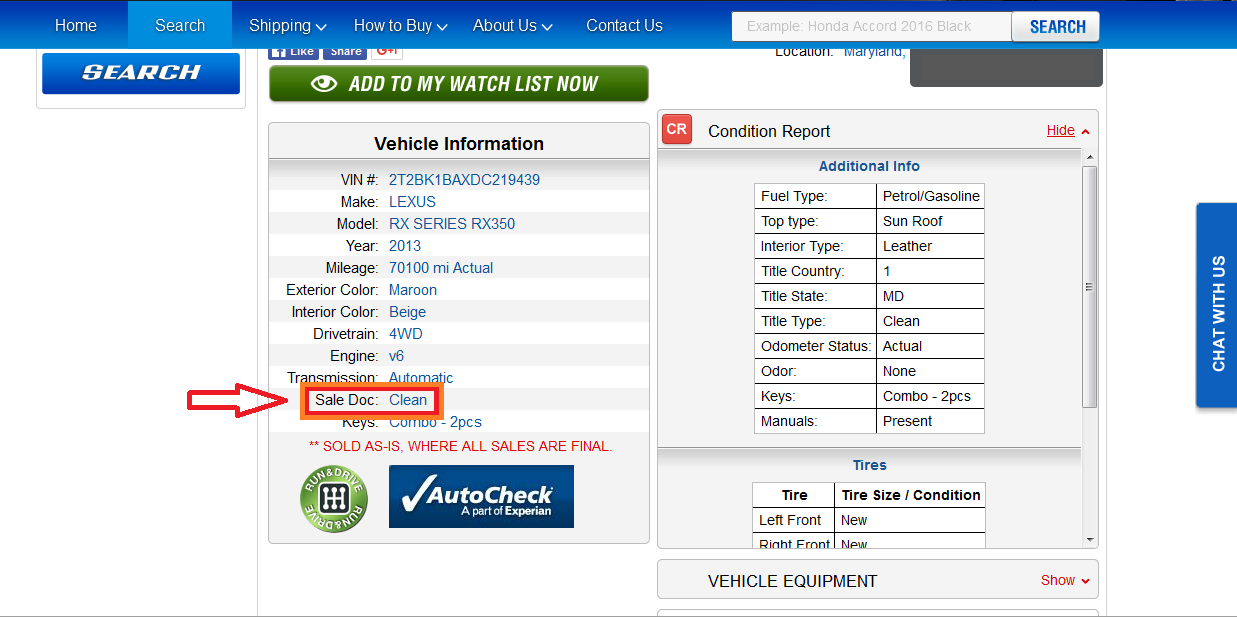Viewport: 1237px width, 617px height.
Task: Click the Title Country value 1
Action: click(931, 271)
